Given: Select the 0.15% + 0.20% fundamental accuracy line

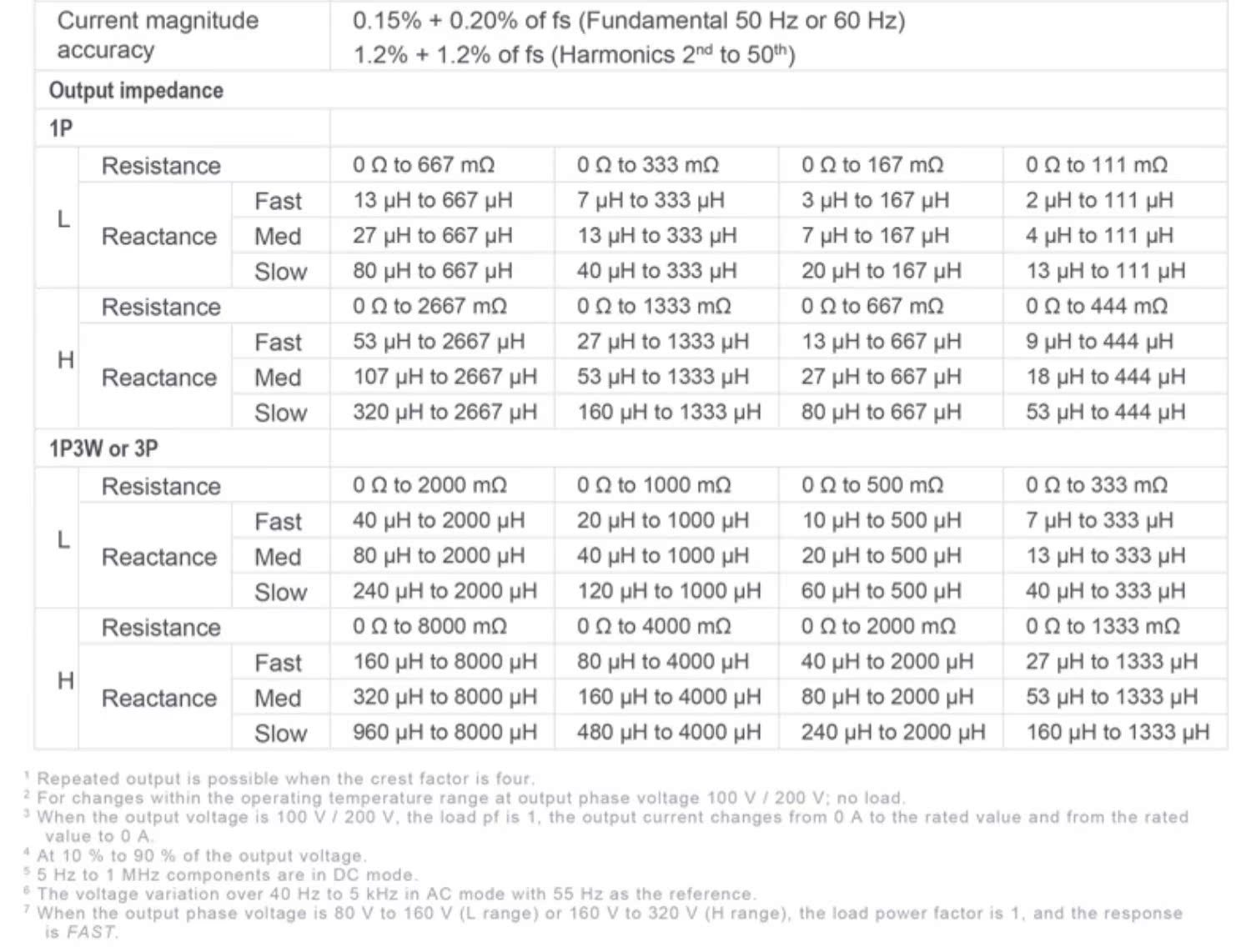Looking at the screenshot, I should click(629, 20).
